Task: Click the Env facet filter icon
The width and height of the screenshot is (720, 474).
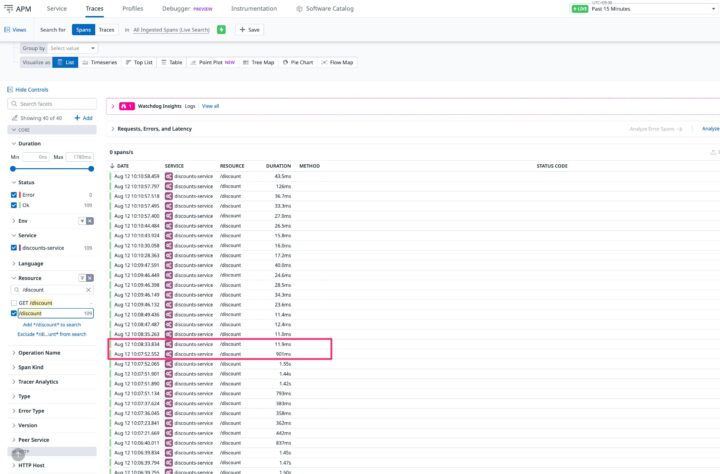Action: (82, 221)
